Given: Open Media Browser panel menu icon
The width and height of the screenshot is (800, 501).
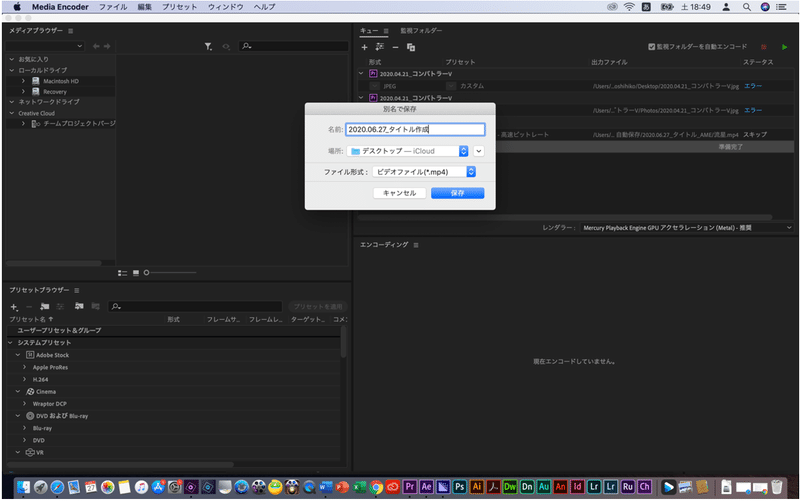Looking at the screenshot, I should coord(70,31).
